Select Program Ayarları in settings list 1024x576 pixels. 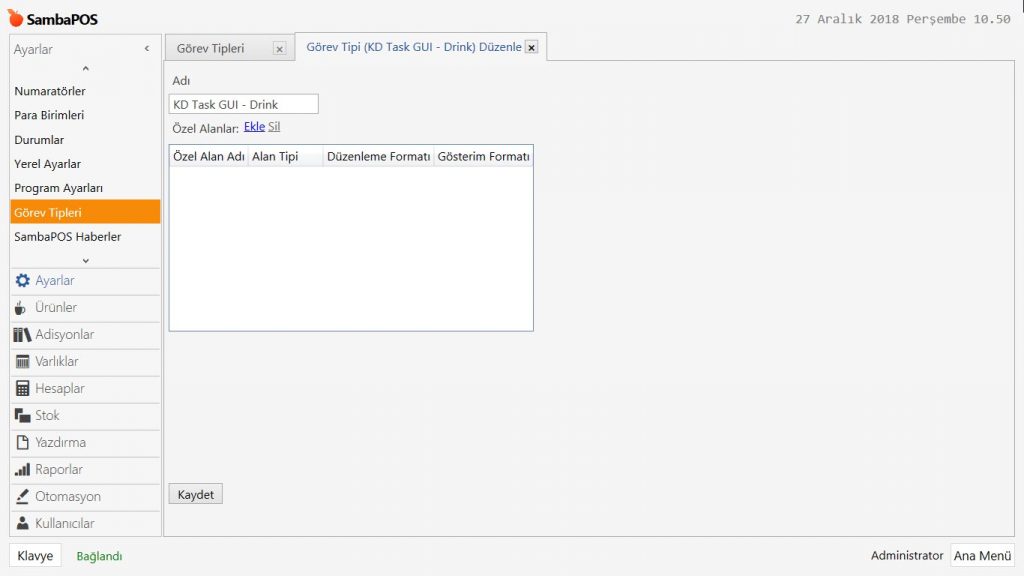coord(59,188)
